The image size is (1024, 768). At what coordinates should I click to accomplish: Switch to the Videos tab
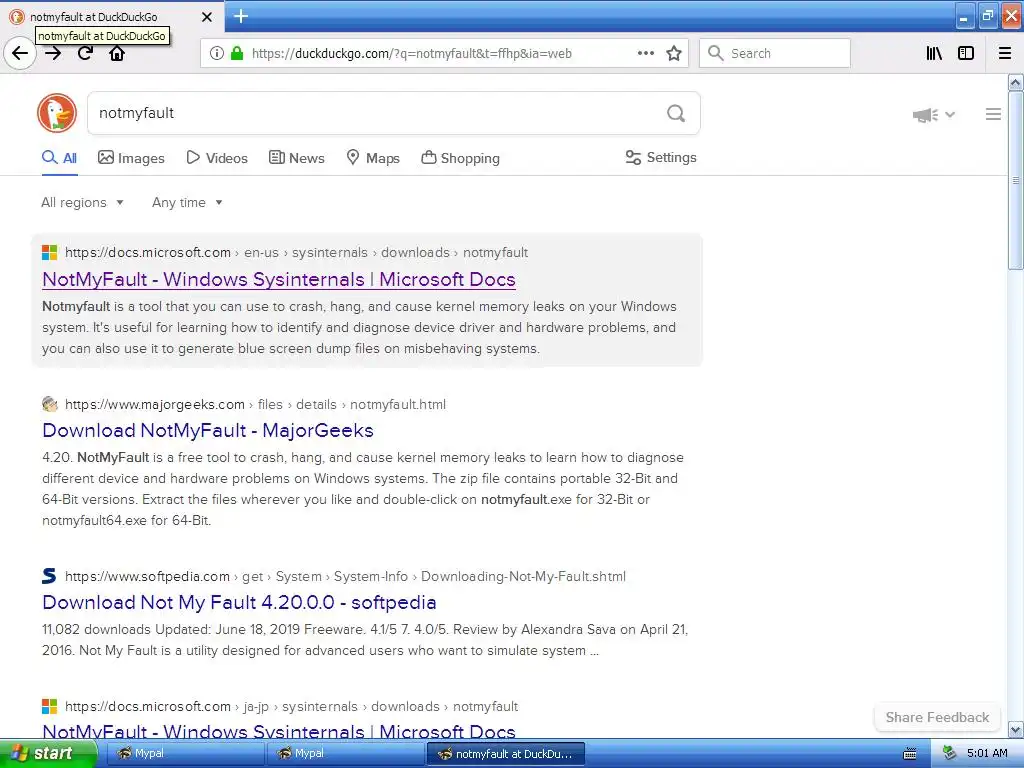[217, 158]
